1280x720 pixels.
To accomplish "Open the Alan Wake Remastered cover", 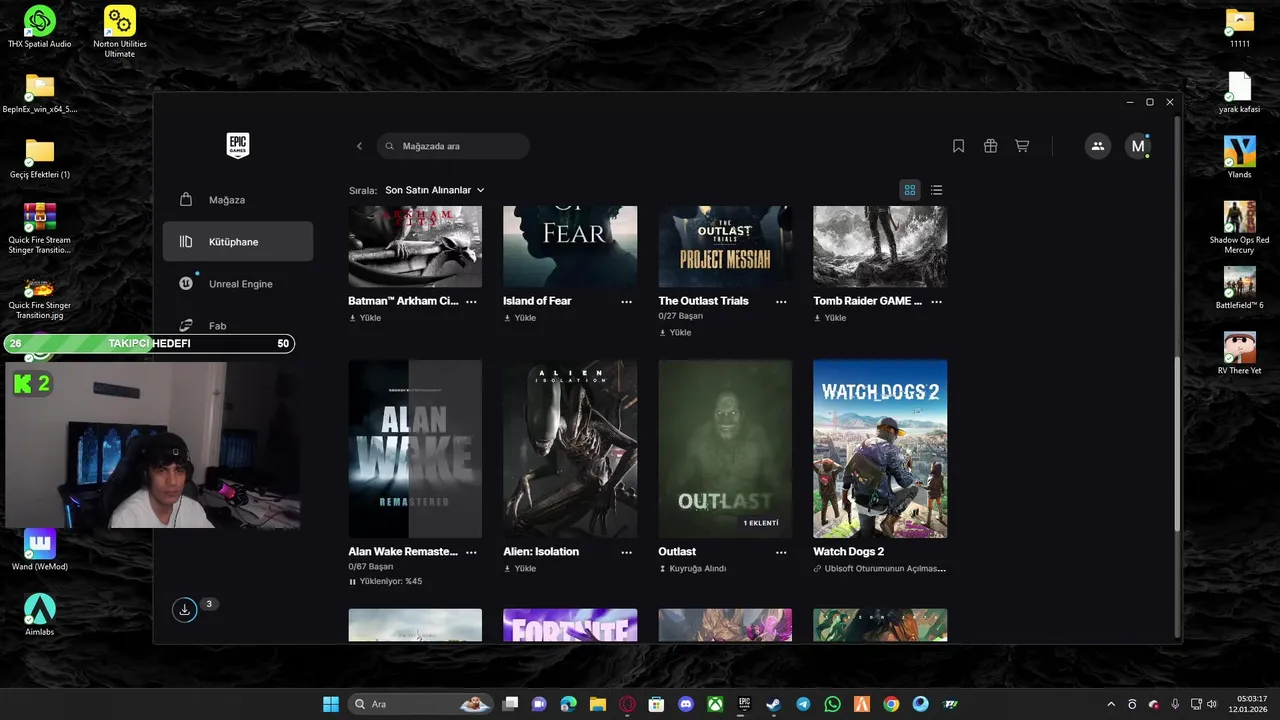I will click(x=415, y=449).
